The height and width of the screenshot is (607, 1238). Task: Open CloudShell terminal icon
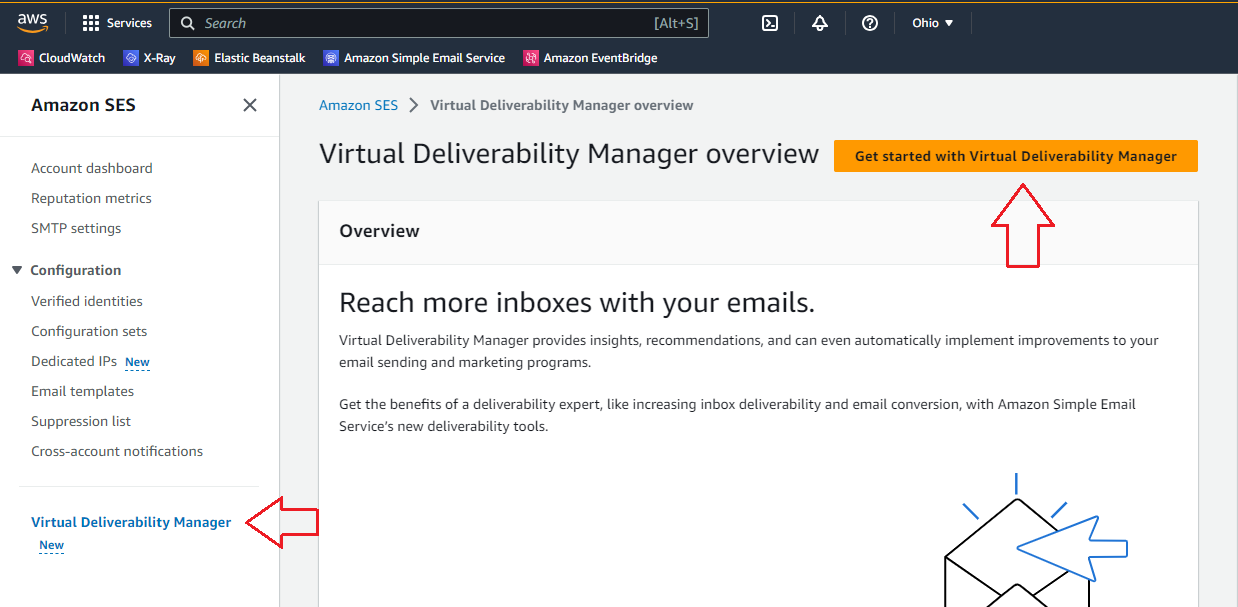pyautogui.click(x=769, y=22)
